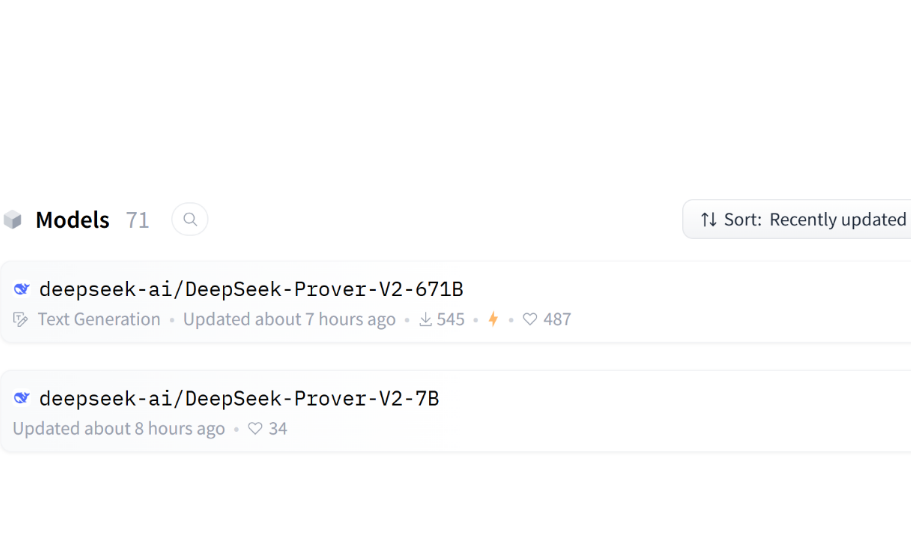Open the DeepSeek-Prover-V2-7B model page
This screenshot has width=911, height=550.
tap(239, 399)
